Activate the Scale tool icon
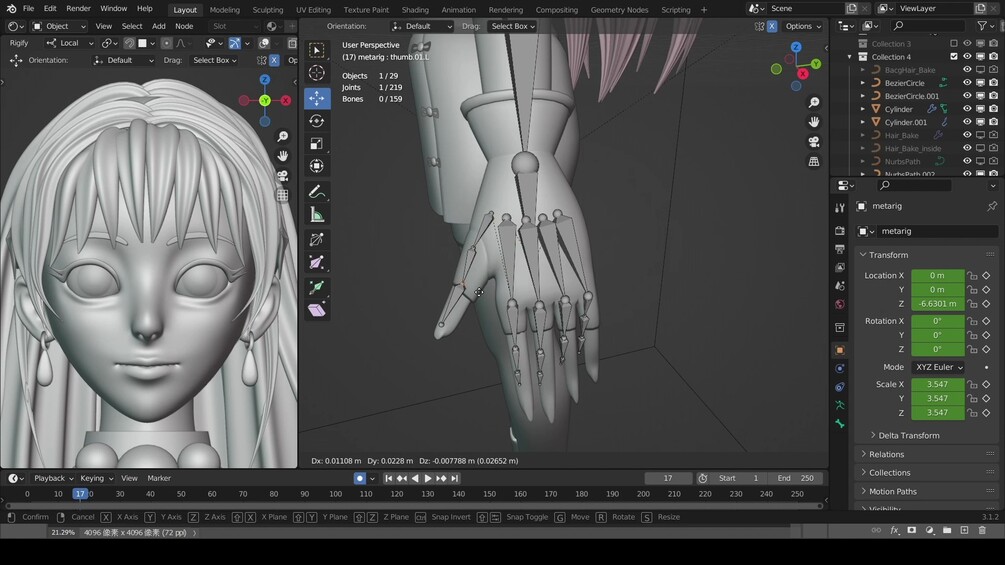Screen dimensions: 1005x565 (317, 144)
